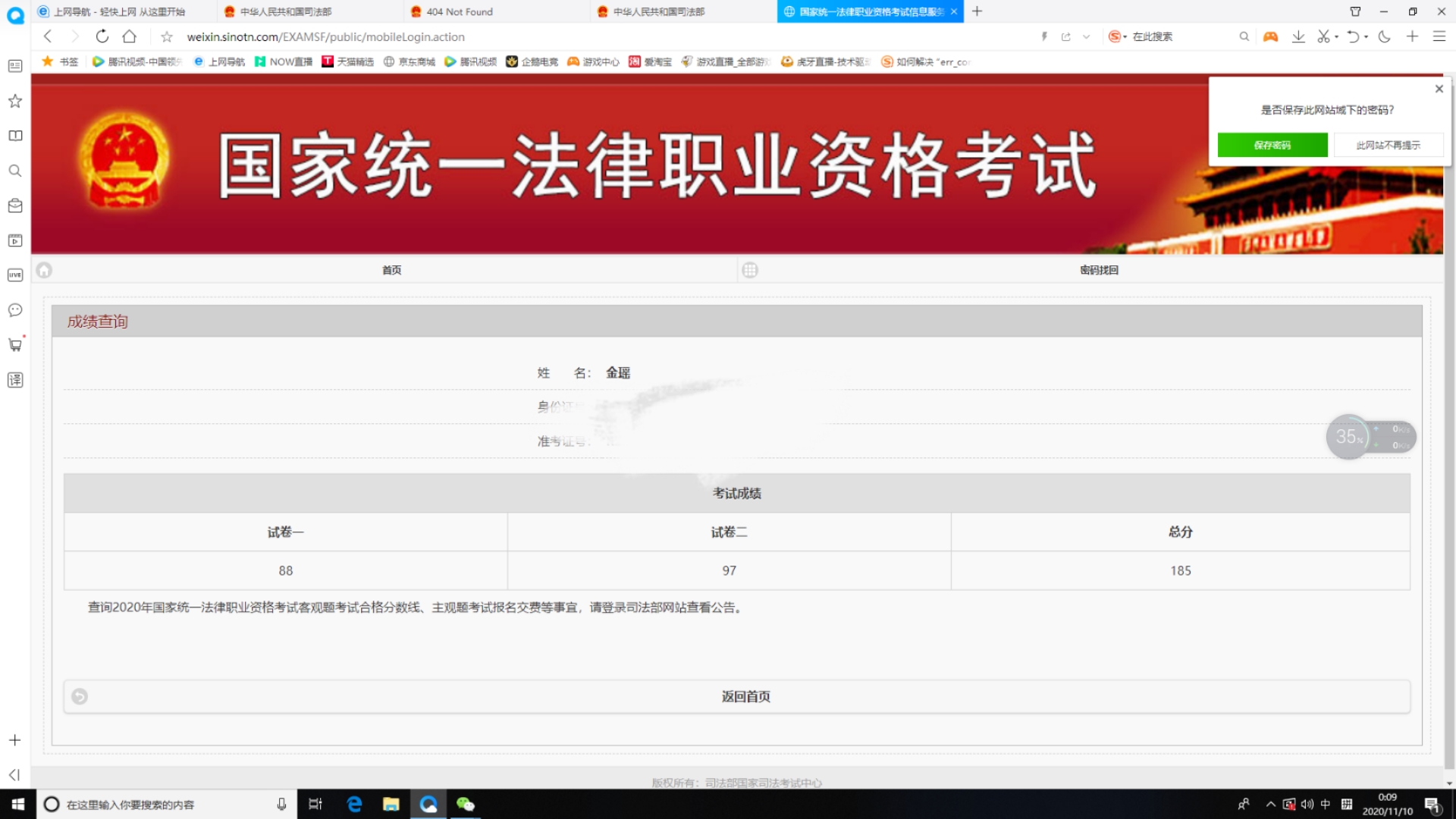Open the sidebar chat bubble icon
Image resolution: width=1456 pixels, height=819 pixels.
[x=15, y=310]
